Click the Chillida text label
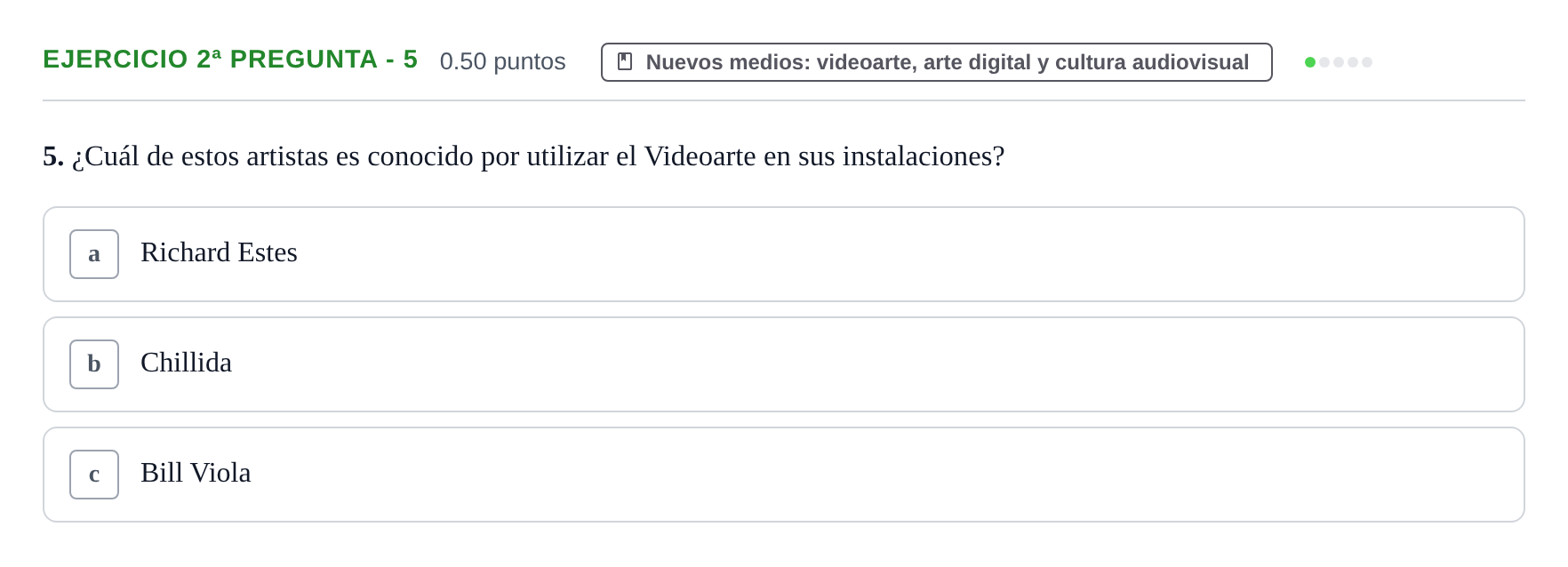The image size is (1568, 567). pos(186,363)
